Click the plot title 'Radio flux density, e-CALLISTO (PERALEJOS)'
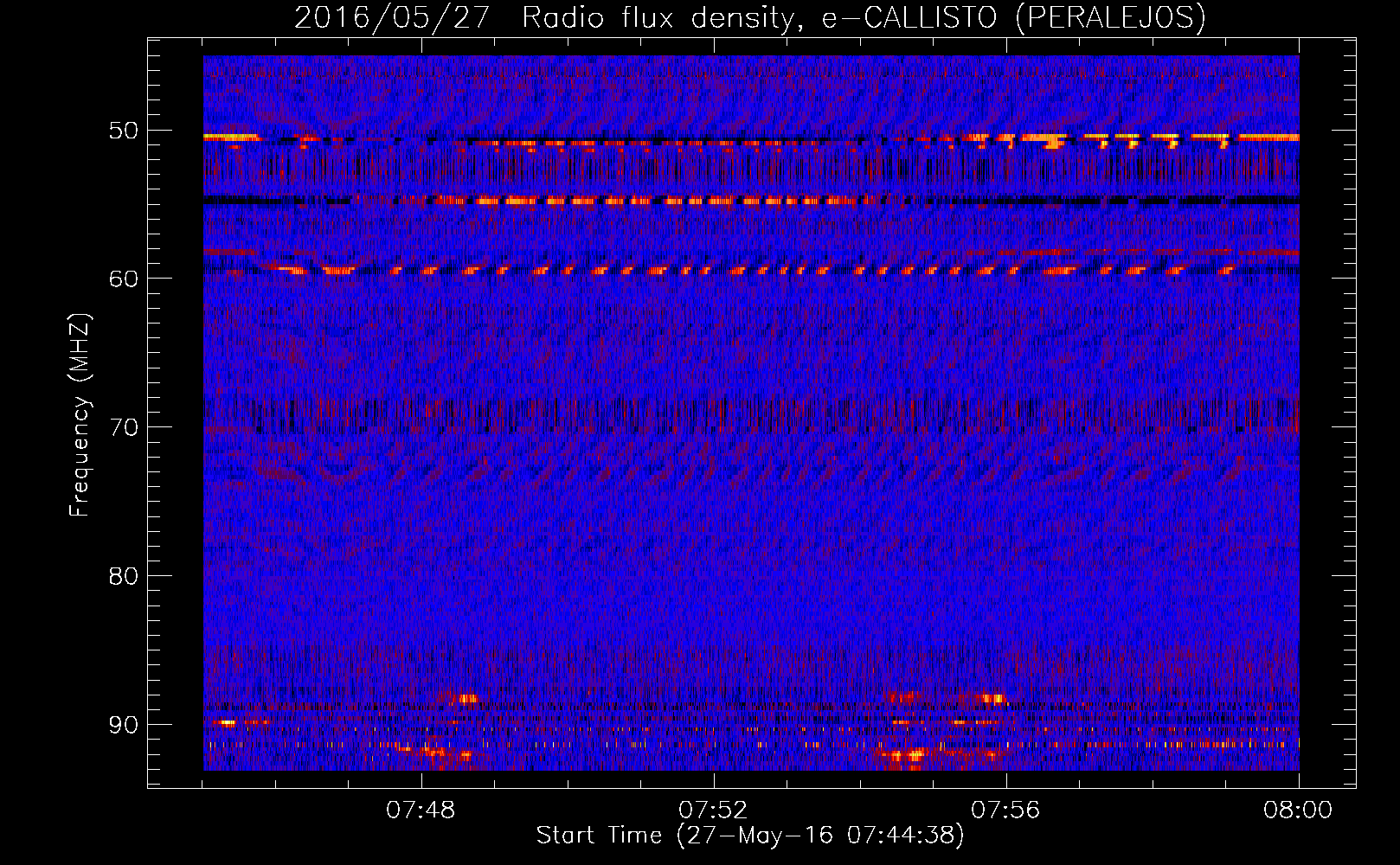The height and width of the screenshot is (865, 1400). pos(864,17)
